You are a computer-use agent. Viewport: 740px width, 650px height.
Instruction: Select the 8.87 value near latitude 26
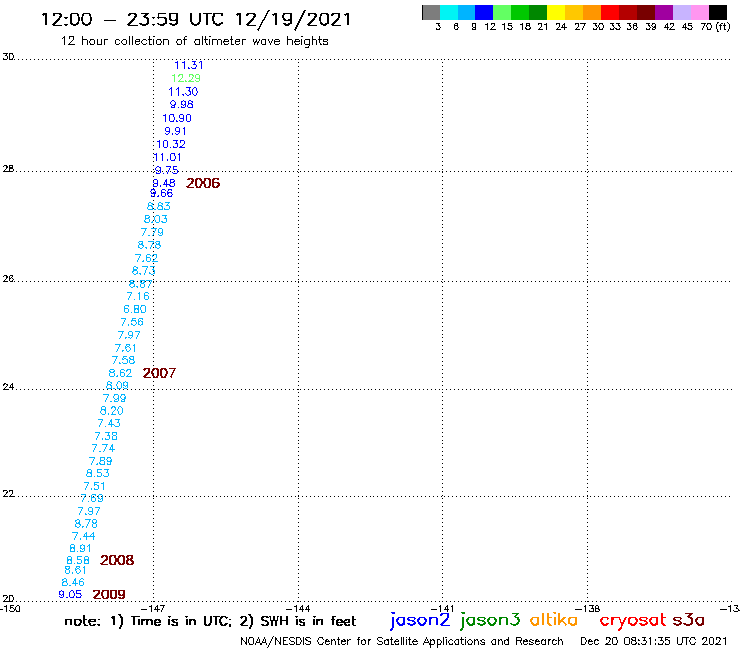click(x=141, y=284)
